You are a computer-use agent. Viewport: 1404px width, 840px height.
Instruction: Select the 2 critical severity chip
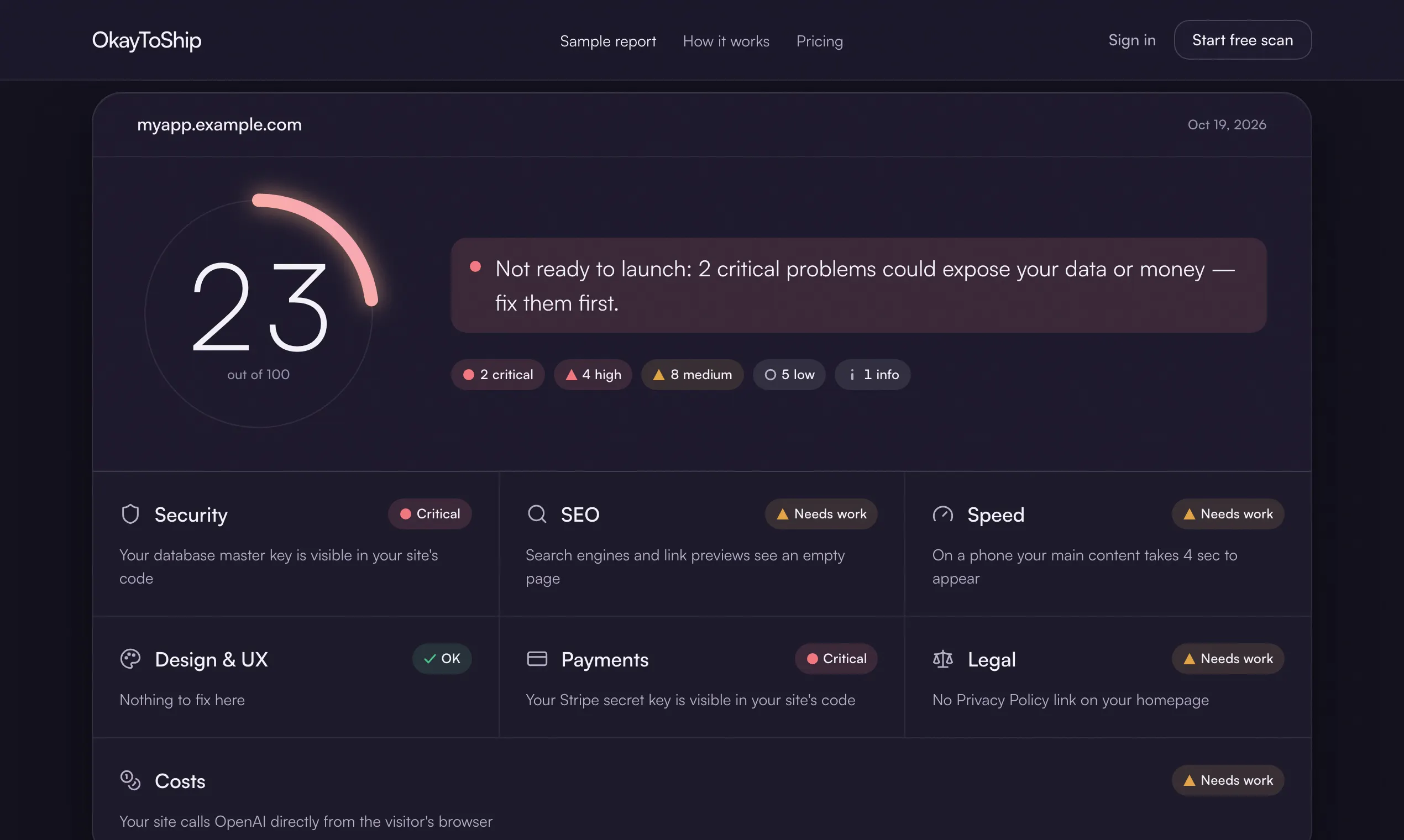497,375
